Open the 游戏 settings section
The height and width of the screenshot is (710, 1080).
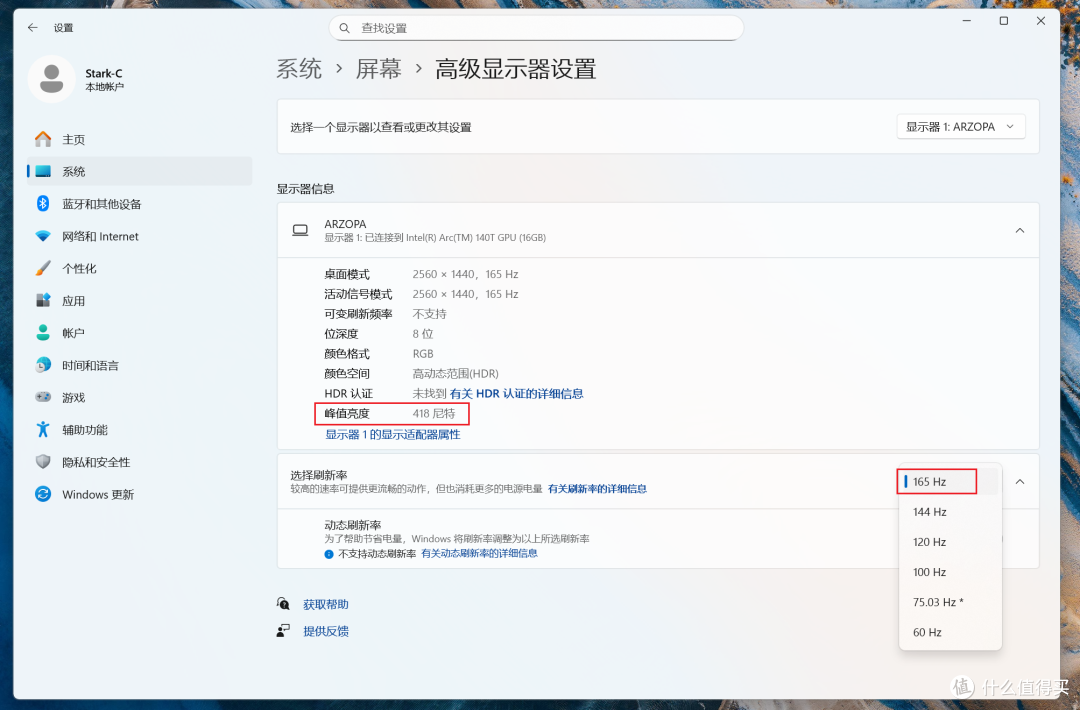(x=139, y=397)
